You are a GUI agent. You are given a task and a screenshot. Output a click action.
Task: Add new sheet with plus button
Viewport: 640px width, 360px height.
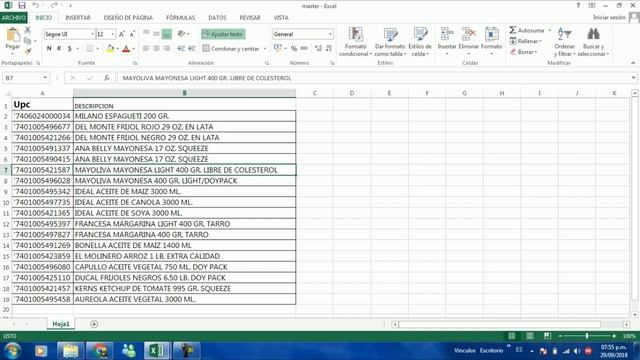(x=94, y=324)
